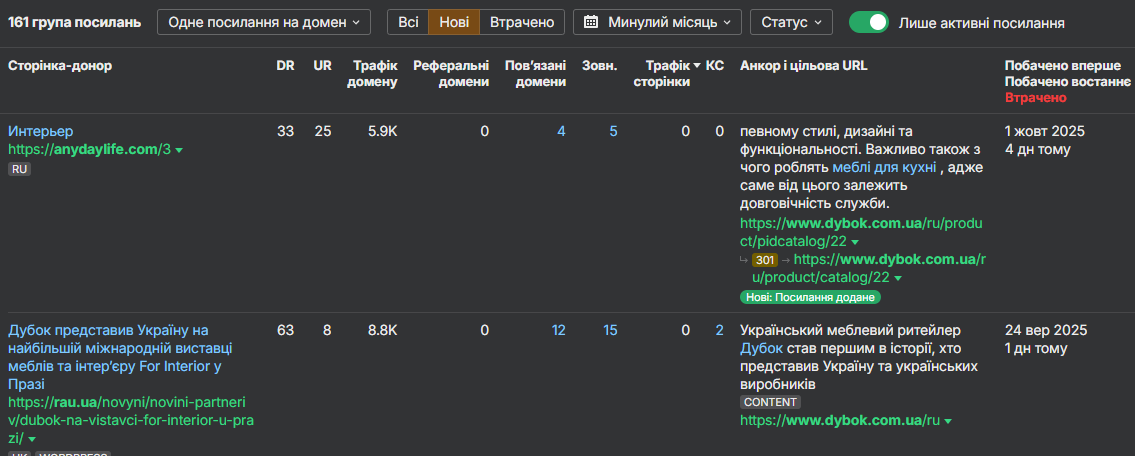Select the 'Втрачено' tab
Viewport: 1135px width, 456px height.
[x=522, y=22]
